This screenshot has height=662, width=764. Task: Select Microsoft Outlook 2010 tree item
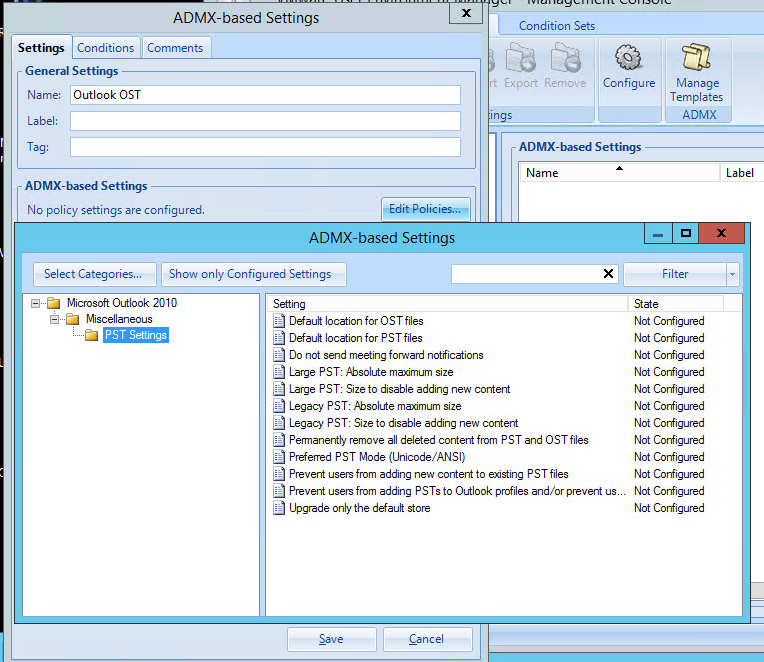pos(122,303)
